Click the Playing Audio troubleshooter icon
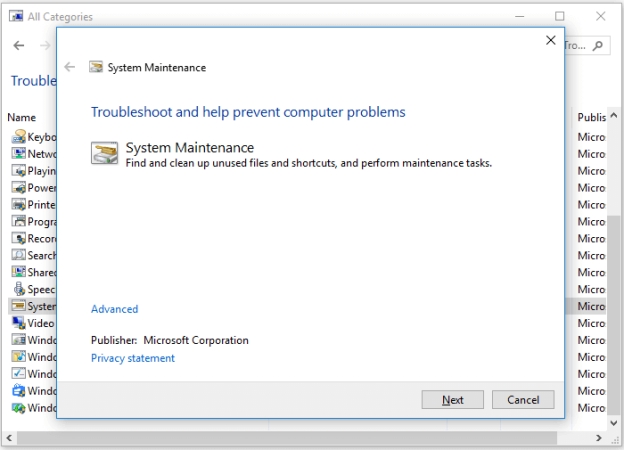Viewport: 624px width, 451px height. [18, 170]
